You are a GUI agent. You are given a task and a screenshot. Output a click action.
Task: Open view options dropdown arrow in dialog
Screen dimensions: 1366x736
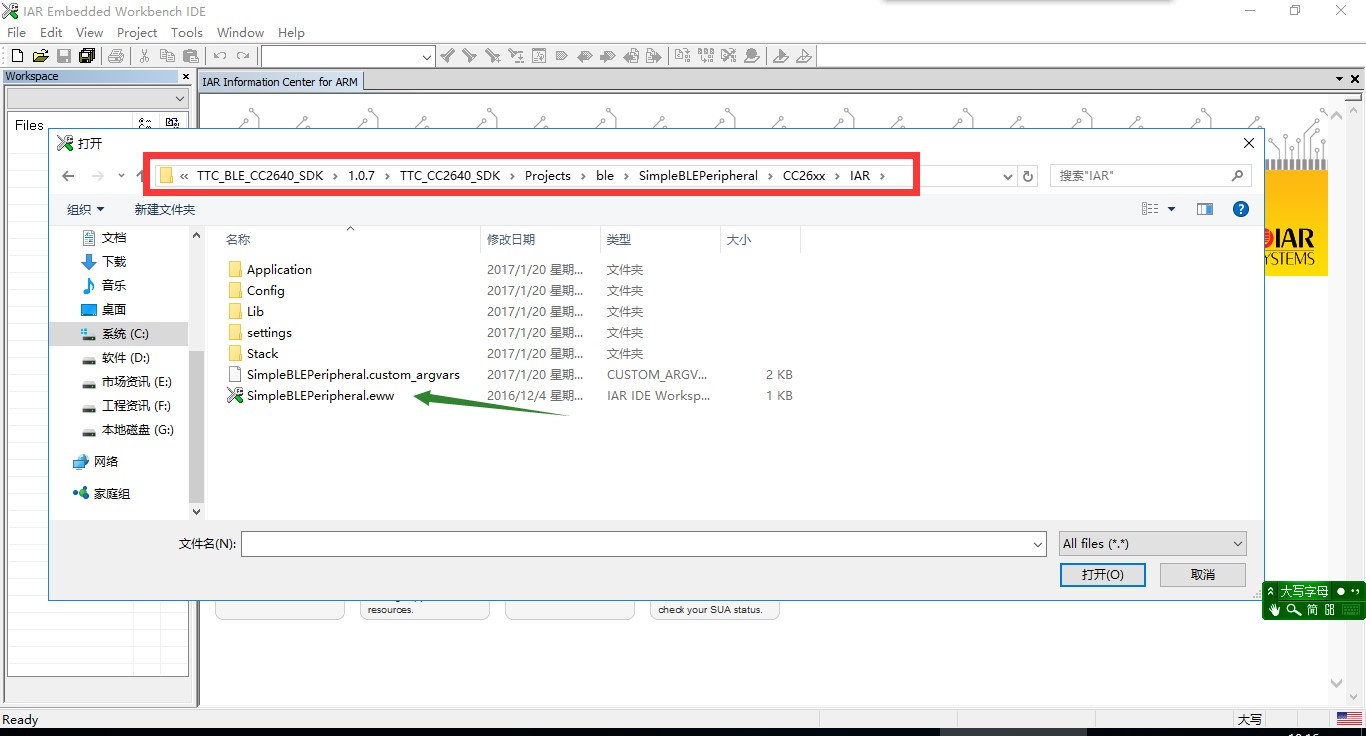click(x=1172, y=209)
